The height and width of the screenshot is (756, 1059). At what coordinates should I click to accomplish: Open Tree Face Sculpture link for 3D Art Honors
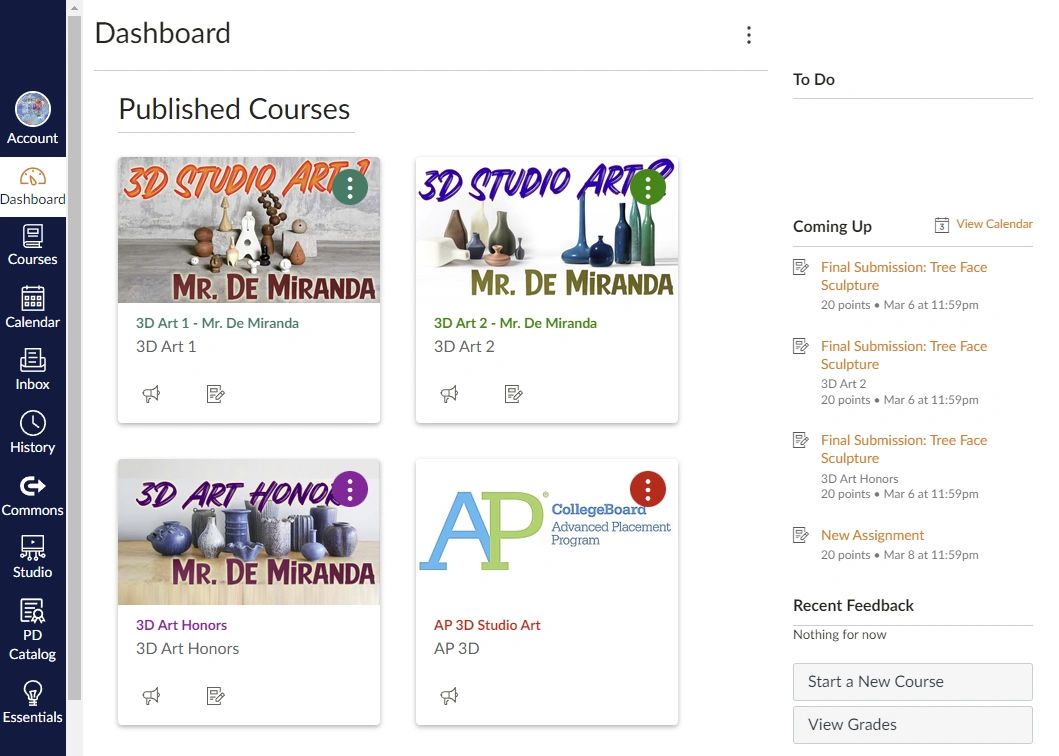[904, 449]
